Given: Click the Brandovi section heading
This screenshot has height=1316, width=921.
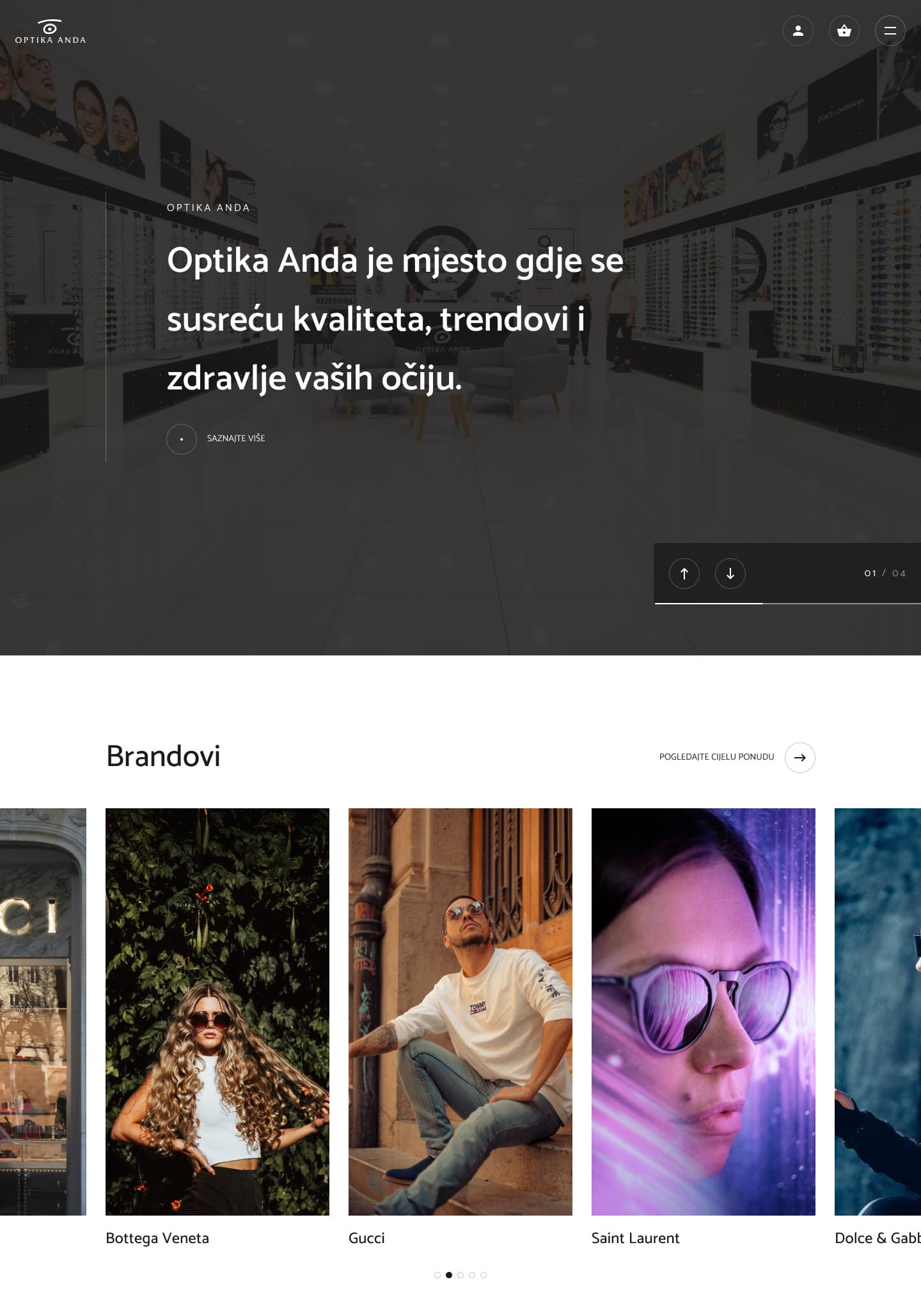Looking at the screenshot, I should [x=163, y=756].
